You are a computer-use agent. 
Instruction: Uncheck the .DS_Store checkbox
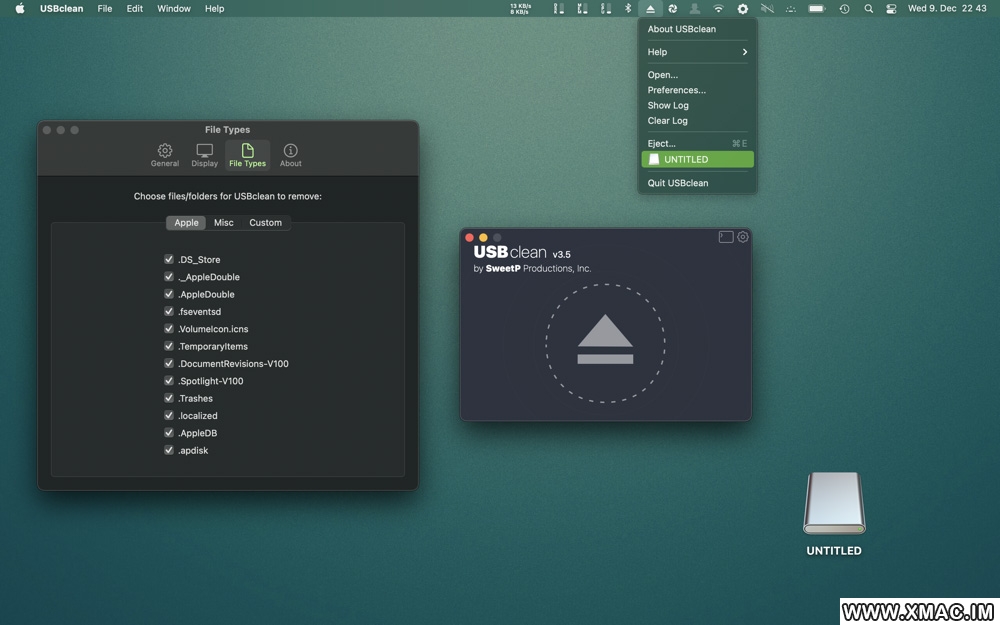(x=169, y=259)
